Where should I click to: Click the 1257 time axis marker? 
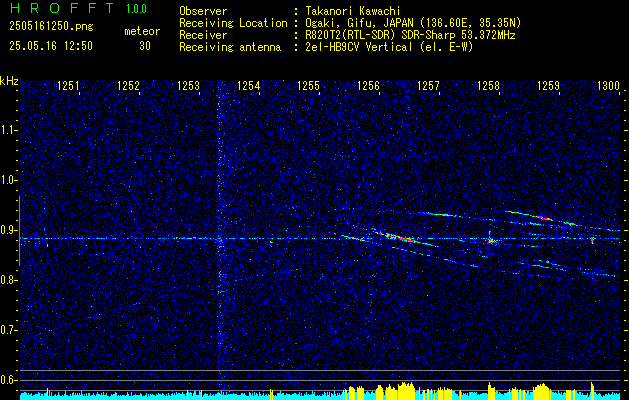tap(428, 85)
